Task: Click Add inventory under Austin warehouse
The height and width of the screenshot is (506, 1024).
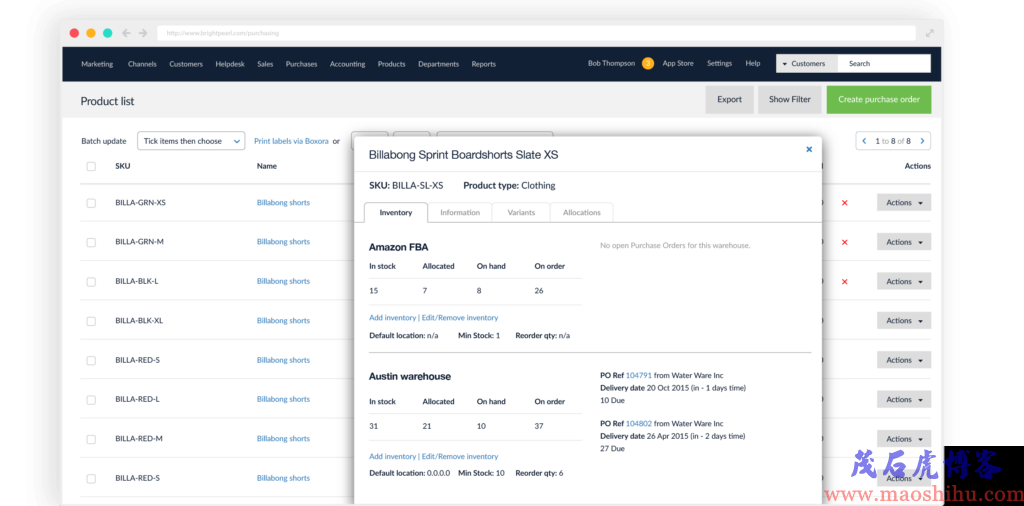Action: 392,456
